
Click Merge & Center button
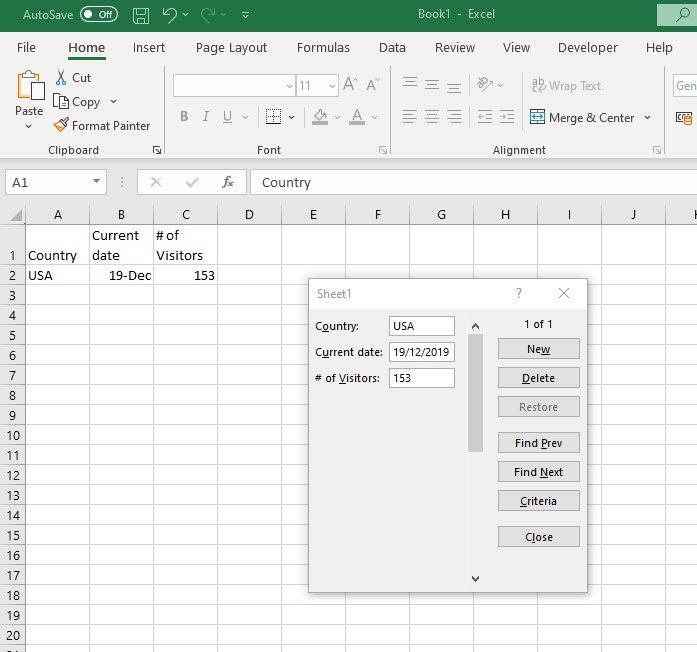(x=582, y=117)
